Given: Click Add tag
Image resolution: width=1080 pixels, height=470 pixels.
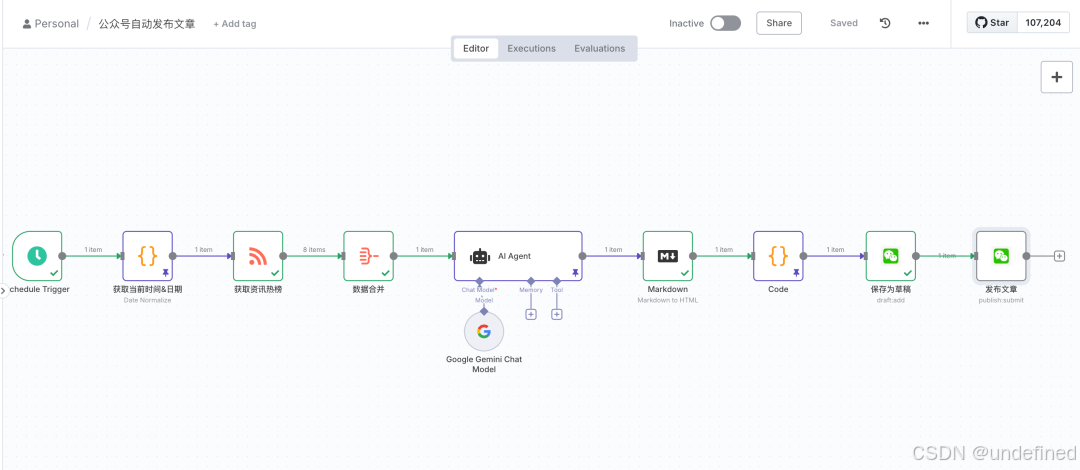Looking at the screenshot, I should (x=235, y=23).
